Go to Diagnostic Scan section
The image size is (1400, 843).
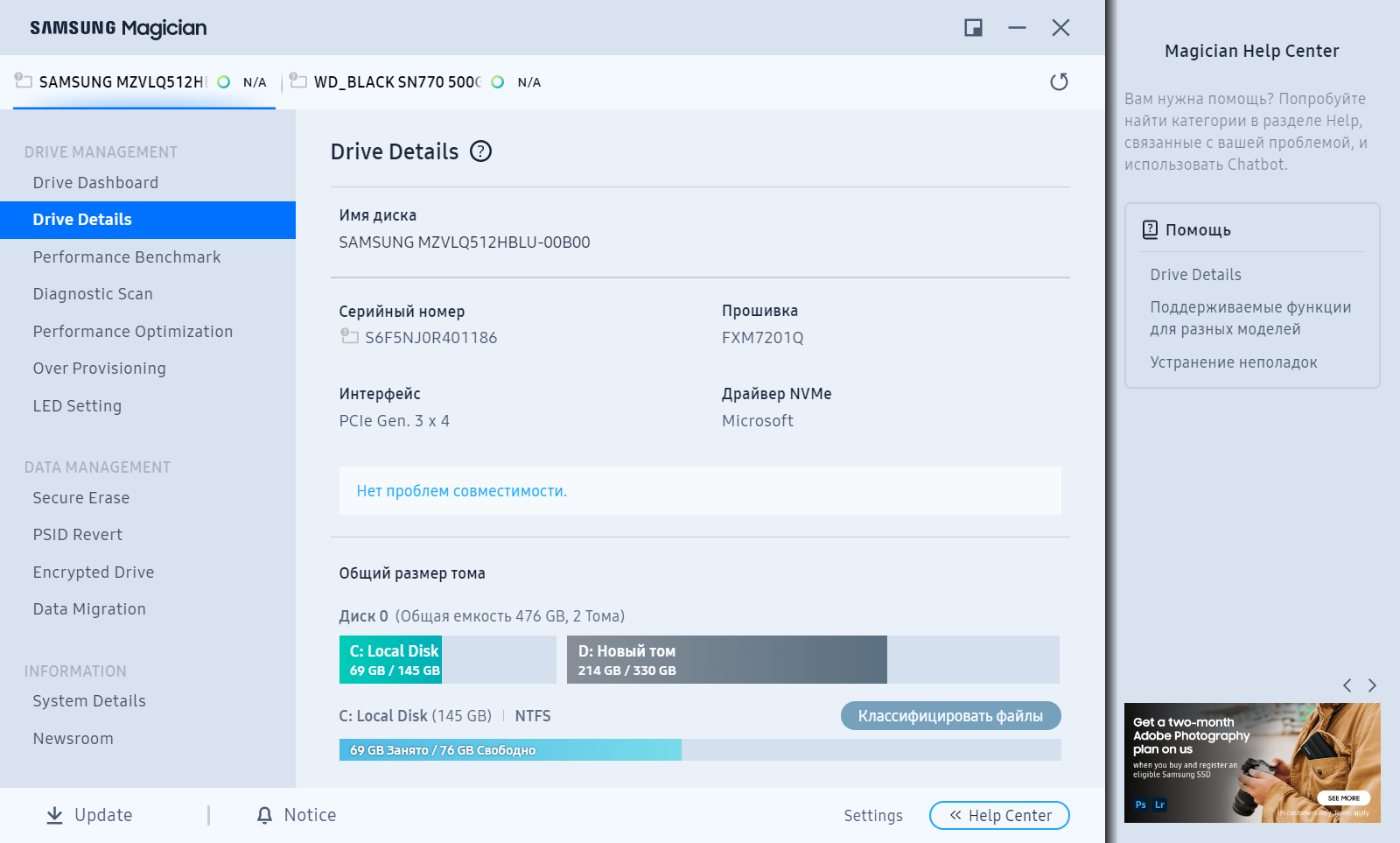coord(93,294)
